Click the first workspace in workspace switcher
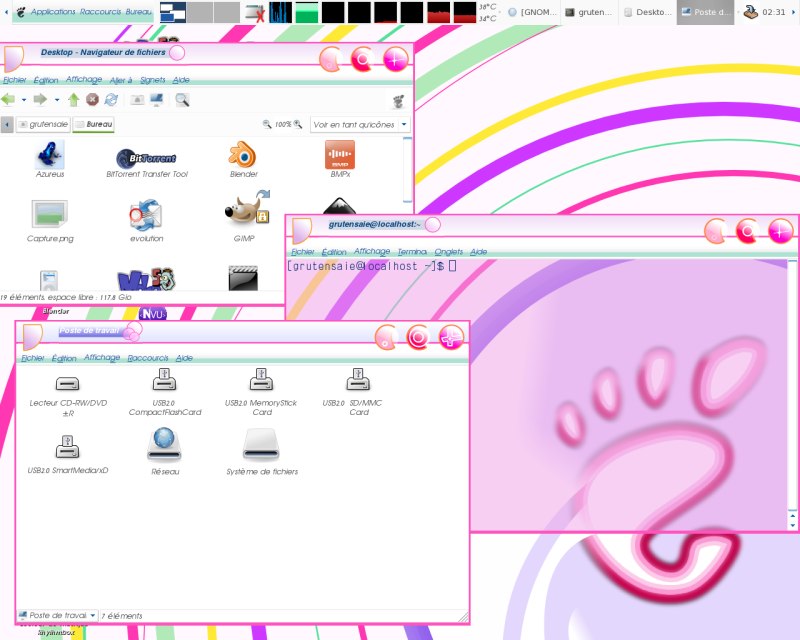800x640 pixels. (172, 12)
